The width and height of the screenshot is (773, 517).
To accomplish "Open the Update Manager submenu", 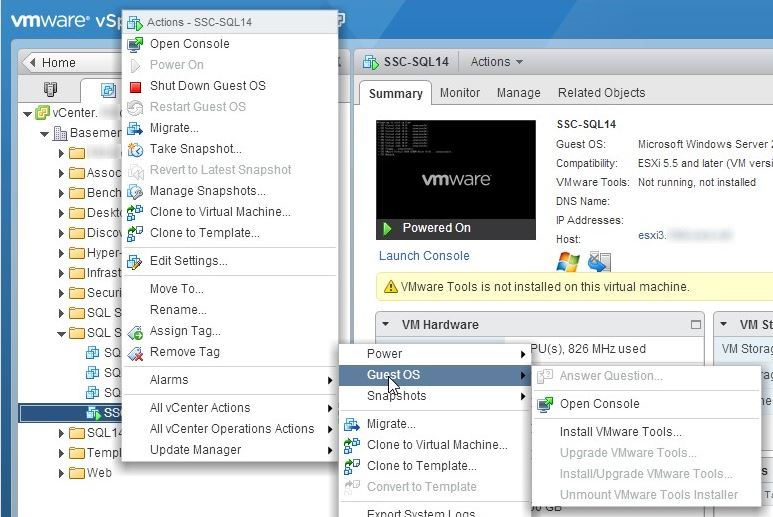I will point(230,450).
